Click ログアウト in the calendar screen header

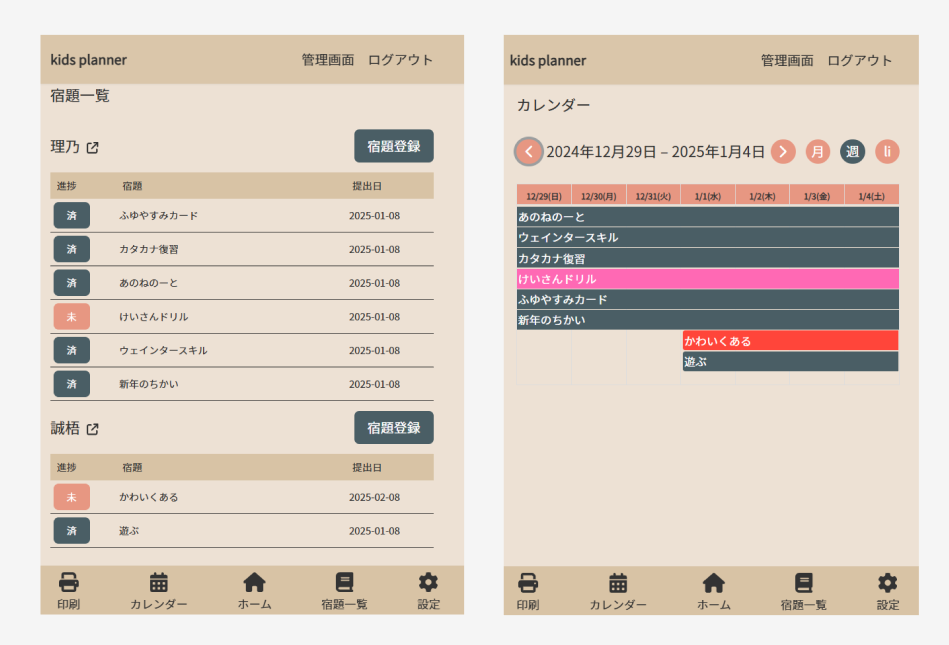(x=859, y=60)
